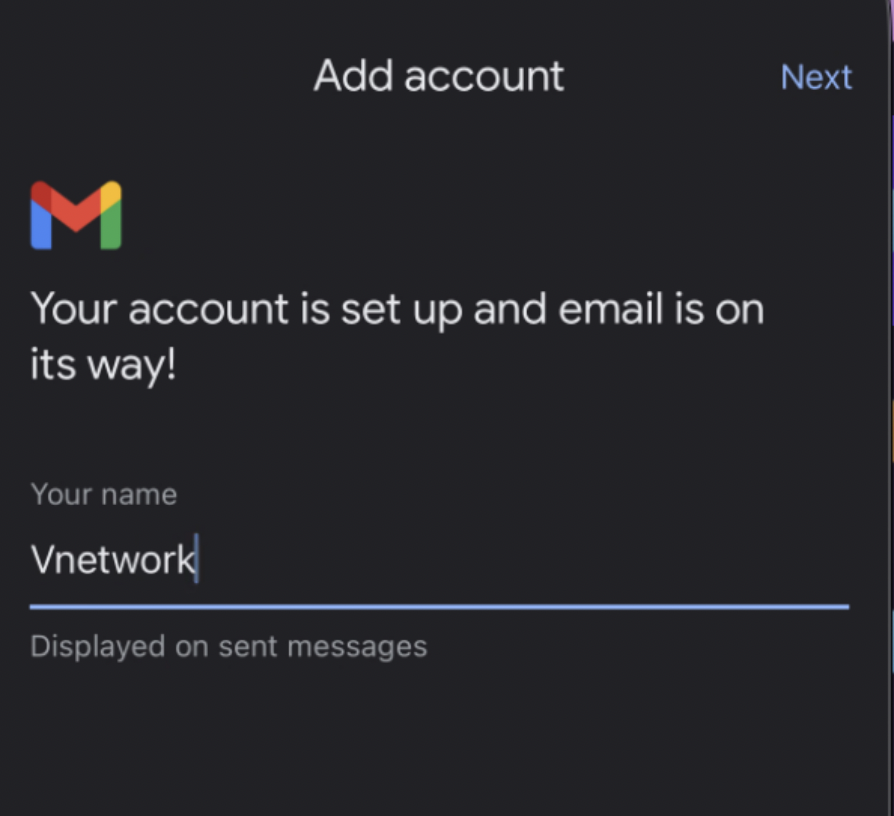Click 'Displayed on sent messages' helper text
The width and height of the screenshot is (894, 816).
click(x=229, y=647)
